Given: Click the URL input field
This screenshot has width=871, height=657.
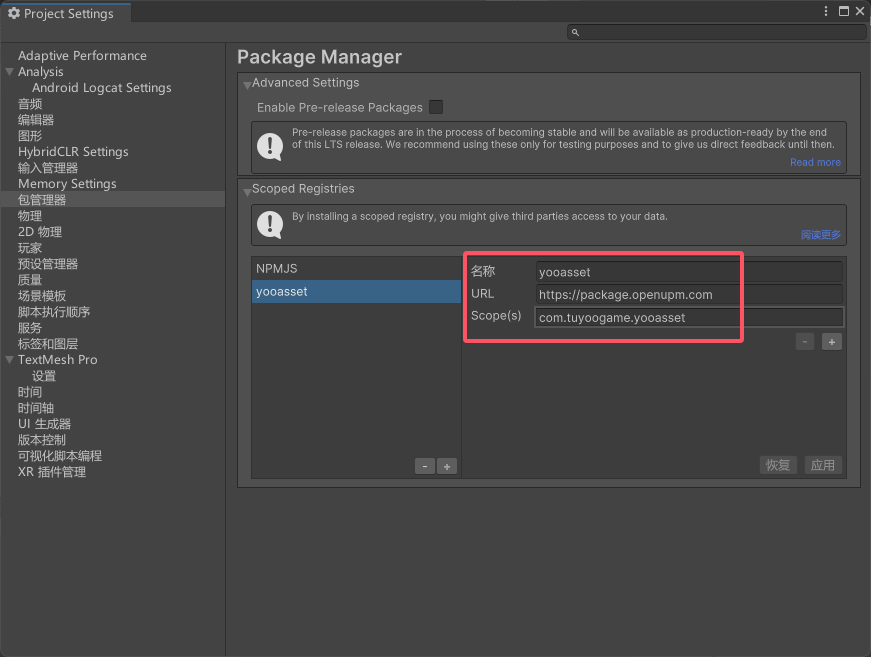Looking at the screenshot, I should pyautogui.click(x=688, y=295).
